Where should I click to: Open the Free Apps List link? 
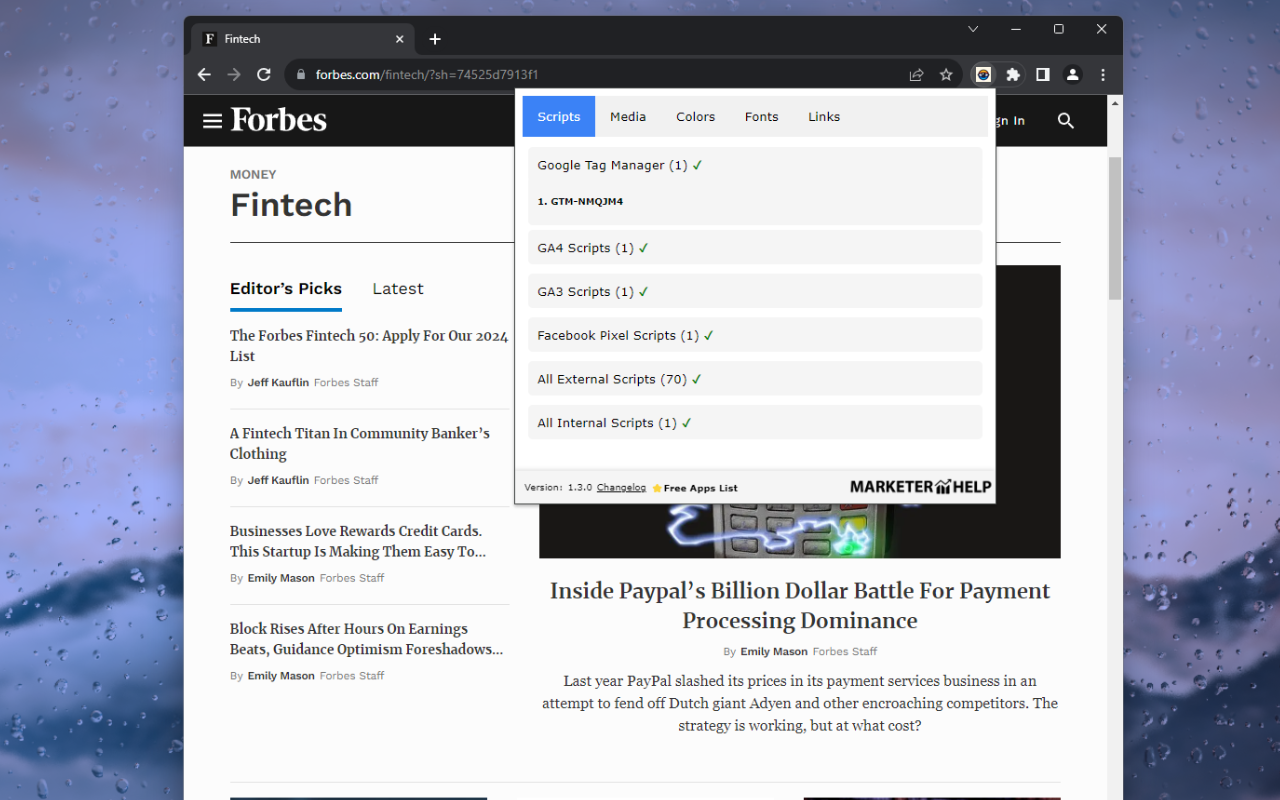coord(700,488)
